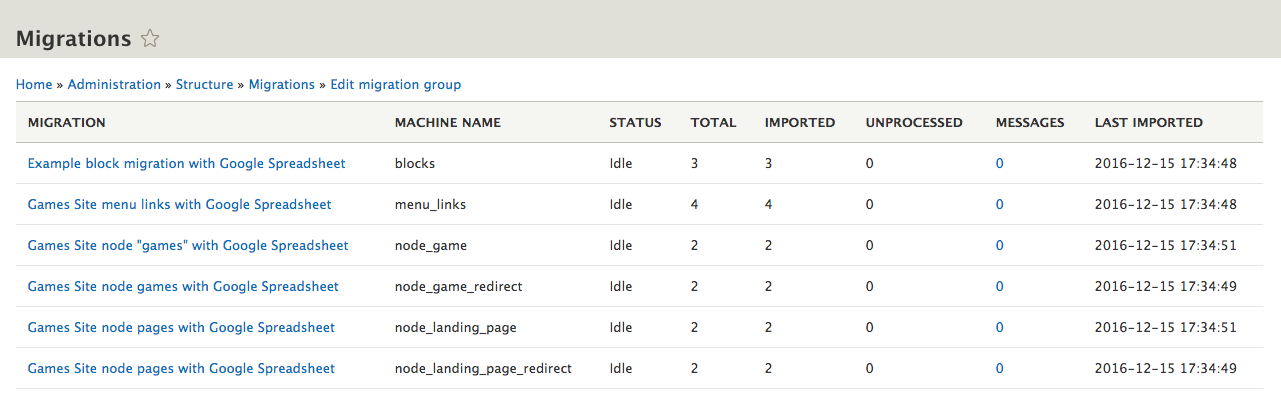View messages count for blocks migration
Image resolution: width=1281 pixels, height=409 pixels.
(1000, 163)
